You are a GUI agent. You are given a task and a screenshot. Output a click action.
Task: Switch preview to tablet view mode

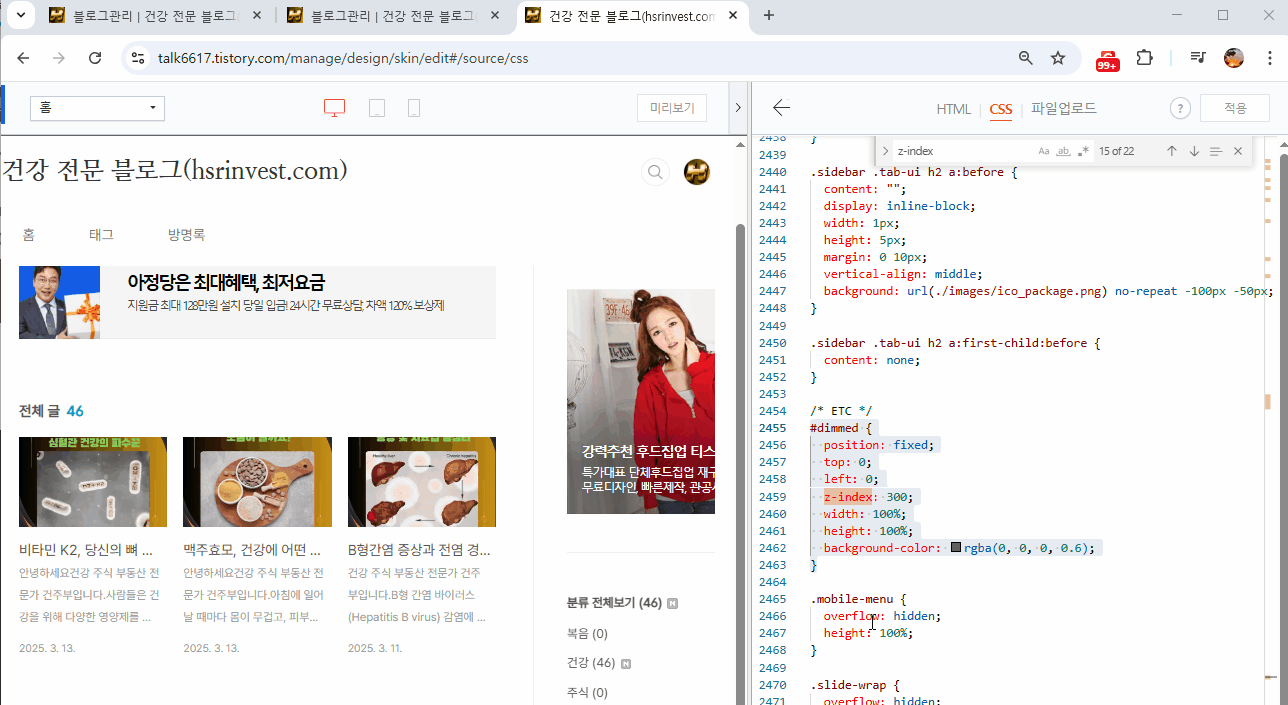376,107
